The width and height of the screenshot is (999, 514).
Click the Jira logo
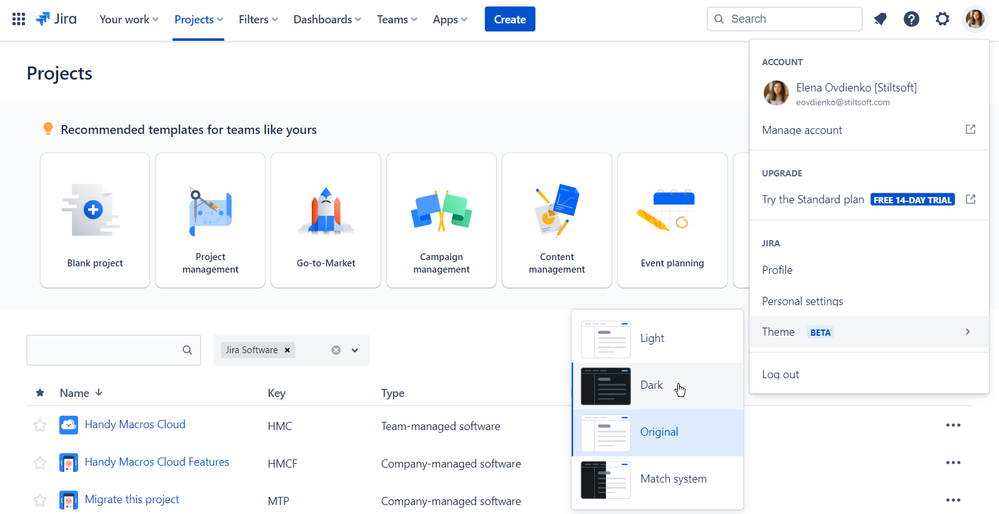tap(56, 19)
